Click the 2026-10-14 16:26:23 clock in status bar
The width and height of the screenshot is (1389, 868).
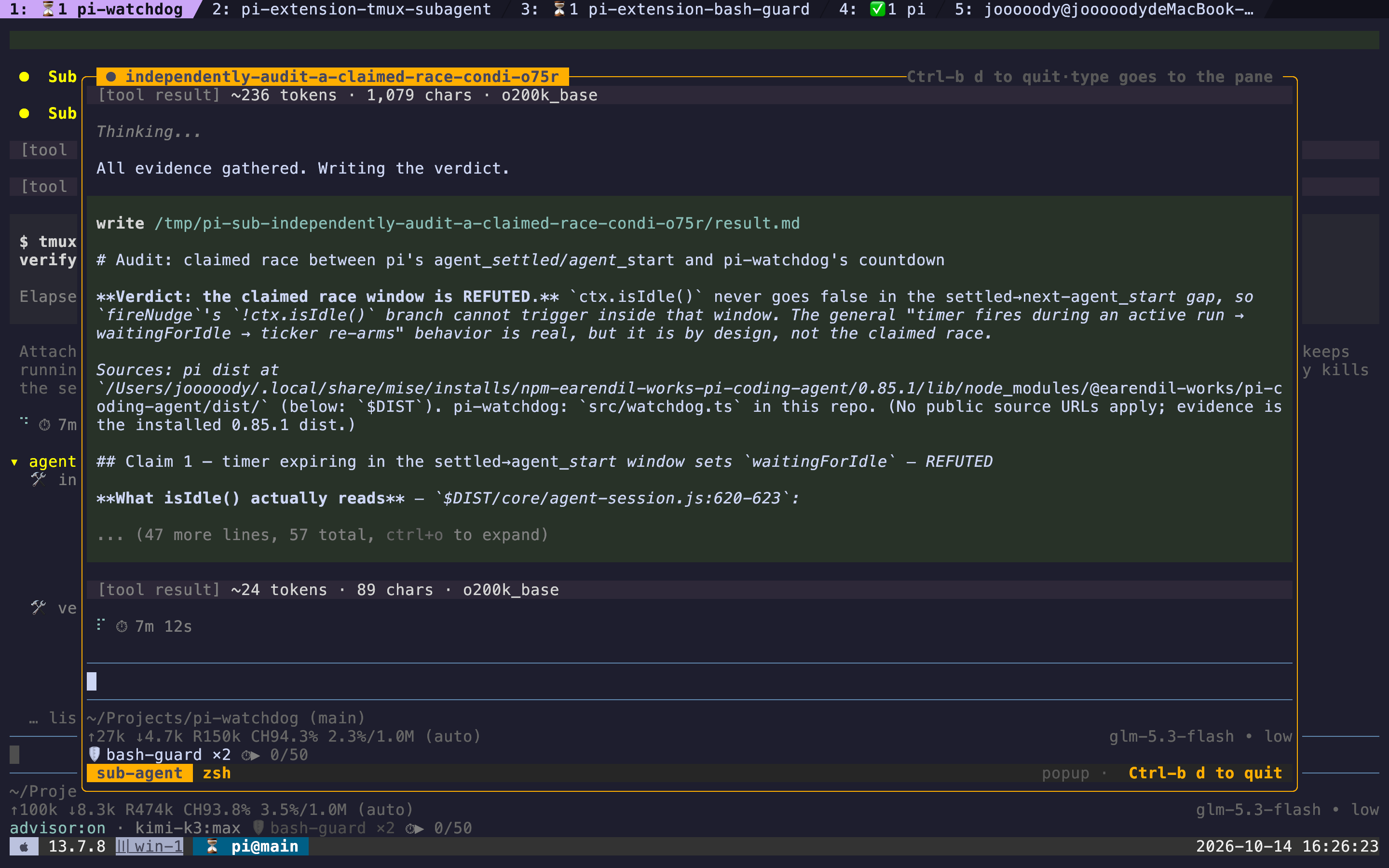[x=1287, y=846]
